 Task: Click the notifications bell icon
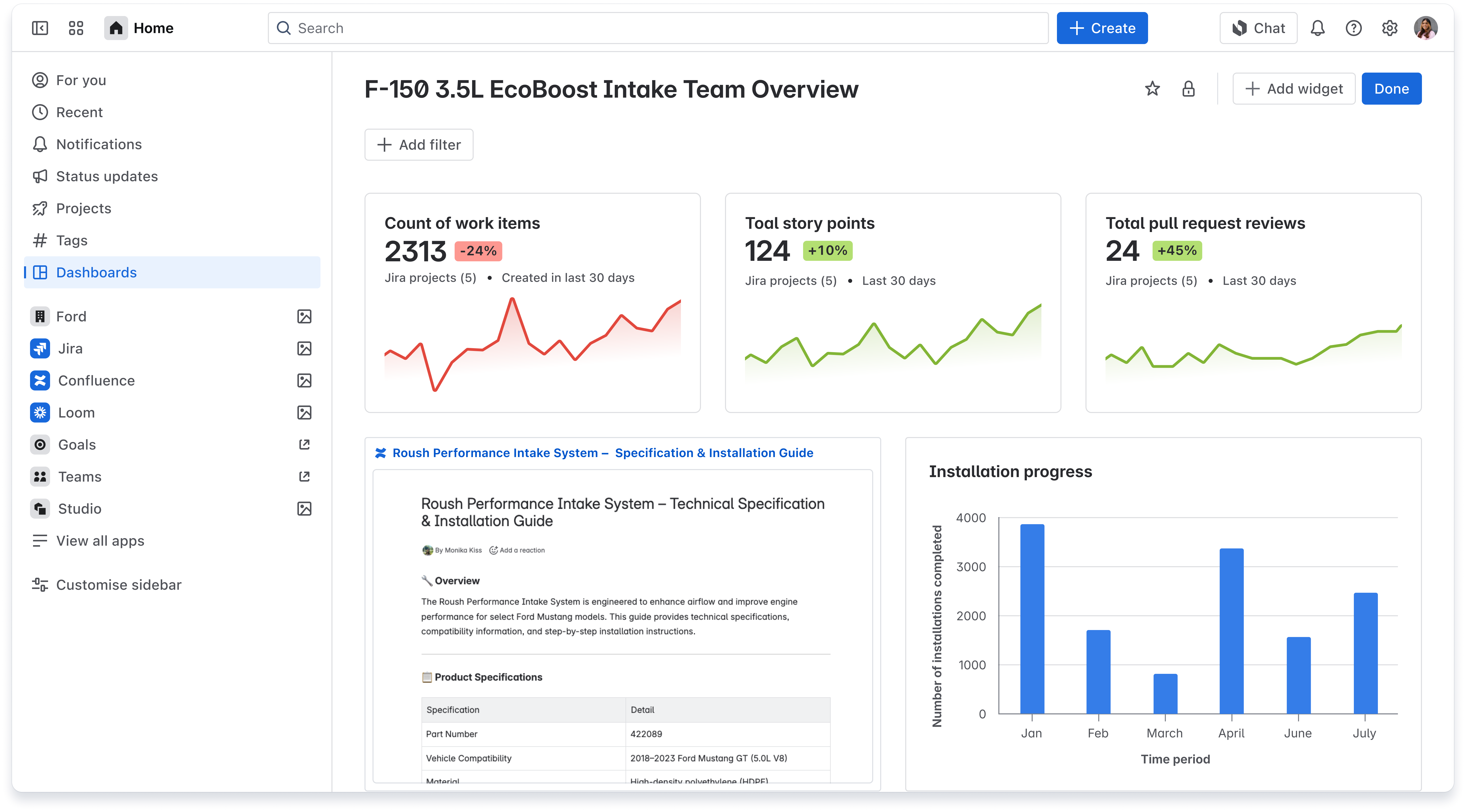click(1318, 28)
